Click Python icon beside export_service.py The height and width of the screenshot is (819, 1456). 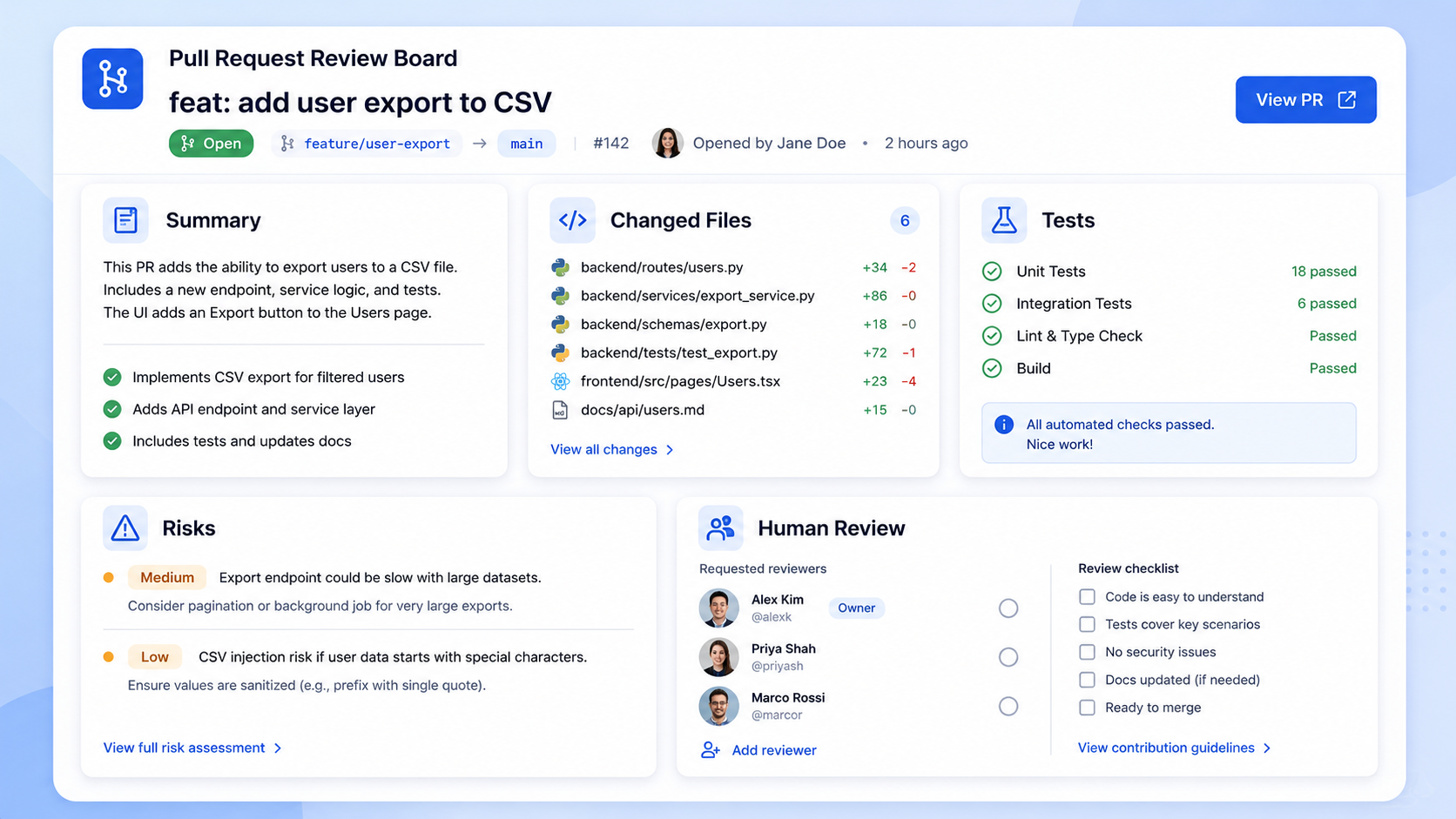pyautogui.click(x=560, y=296)
